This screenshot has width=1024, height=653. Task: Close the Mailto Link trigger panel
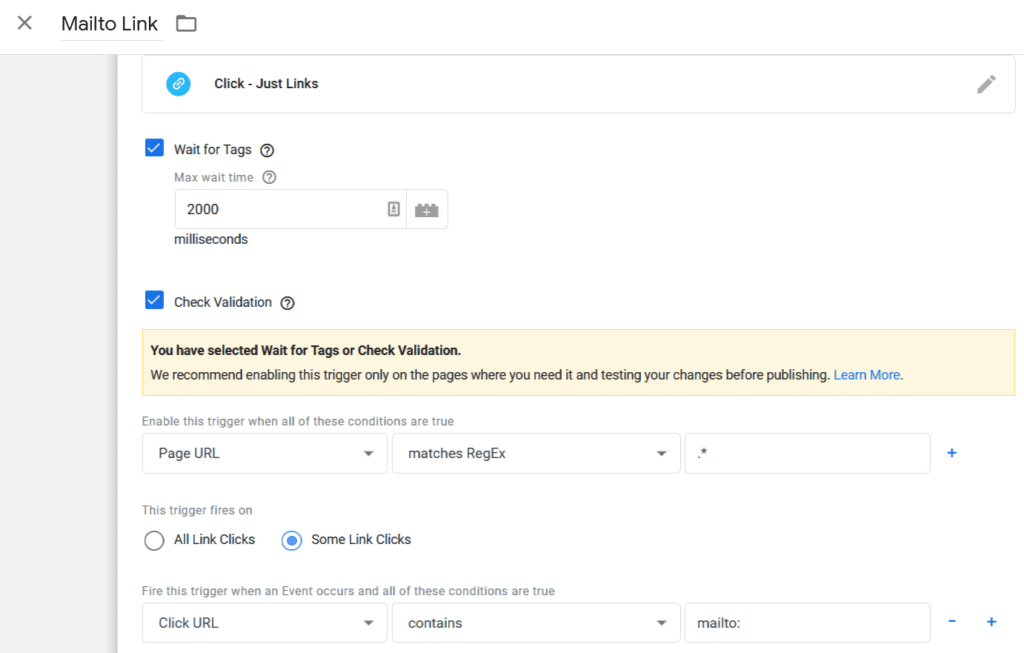pyautogui.click(x=24, y=23)
